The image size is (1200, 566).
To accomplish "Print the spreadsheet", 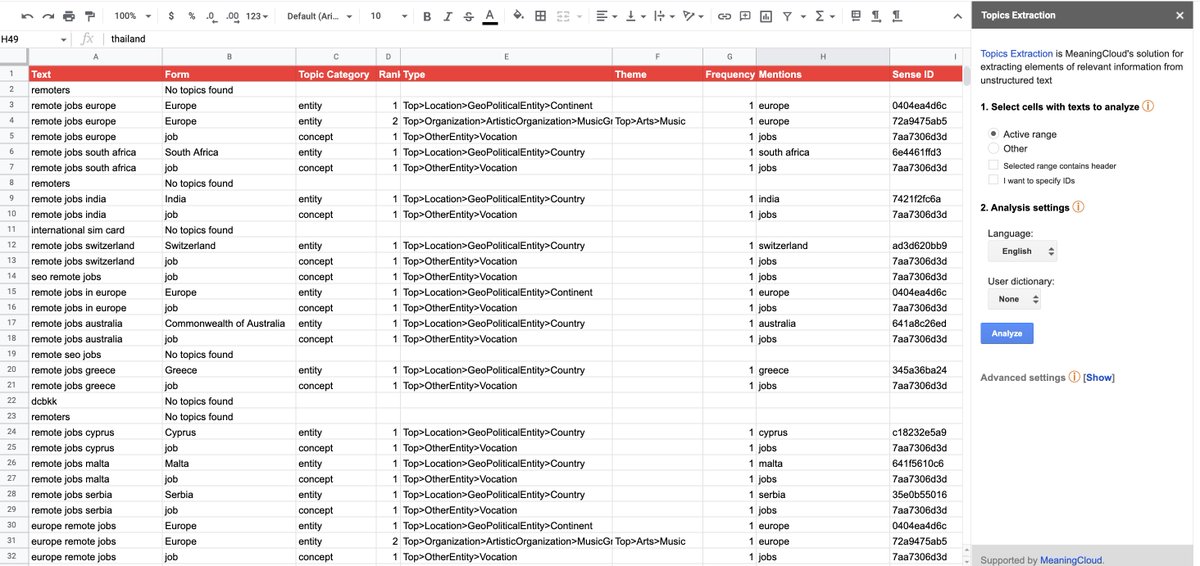I will pyautogui.click(x=69, y=16).
